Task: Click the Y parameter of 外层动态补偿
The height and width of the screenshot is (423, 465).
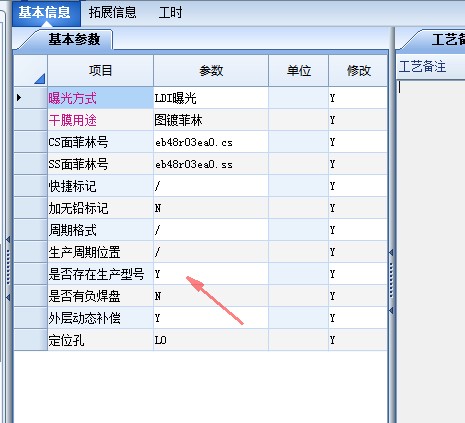Action: click(211, 318)
